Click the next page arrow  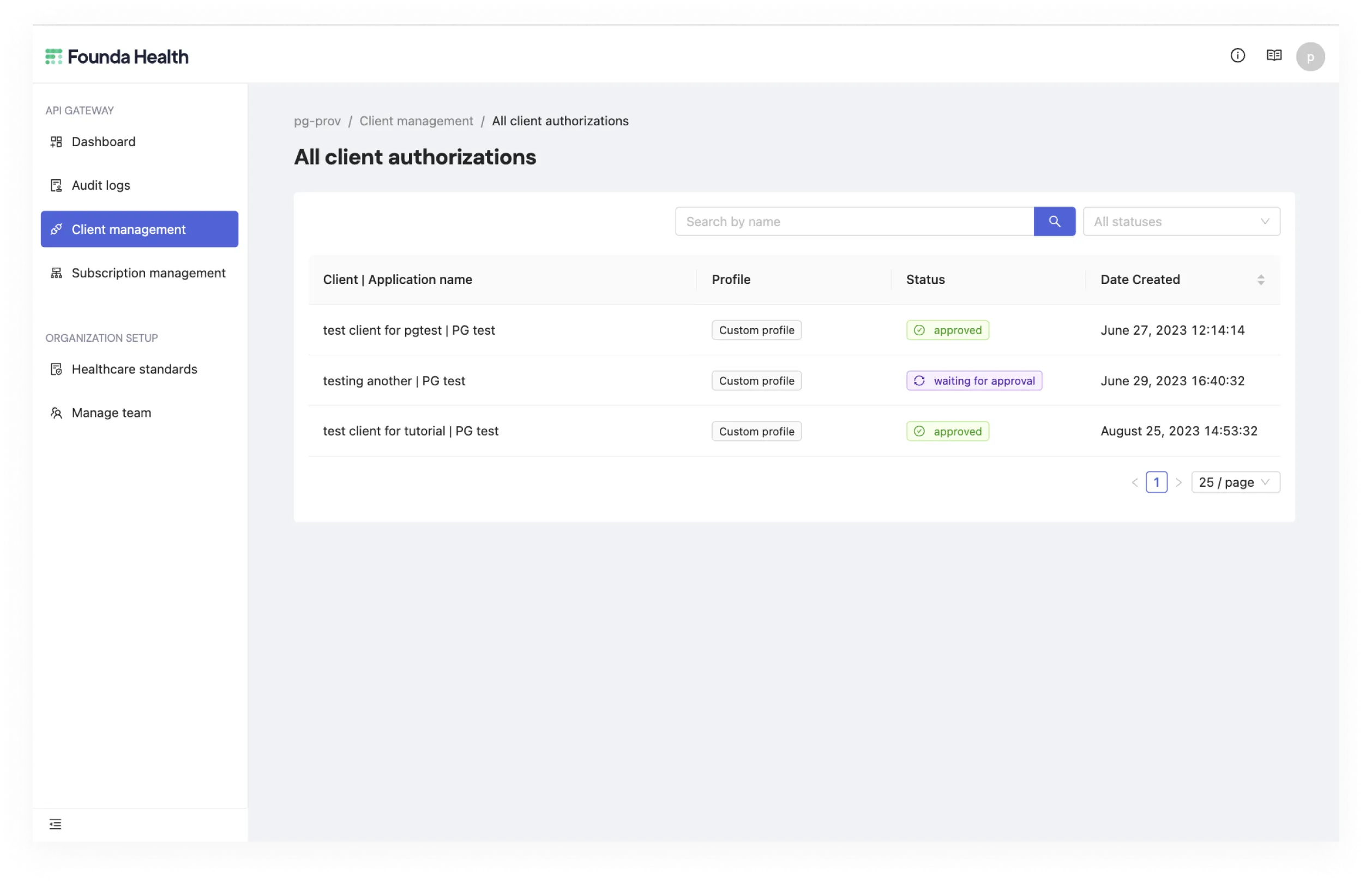click(1178, 483)
